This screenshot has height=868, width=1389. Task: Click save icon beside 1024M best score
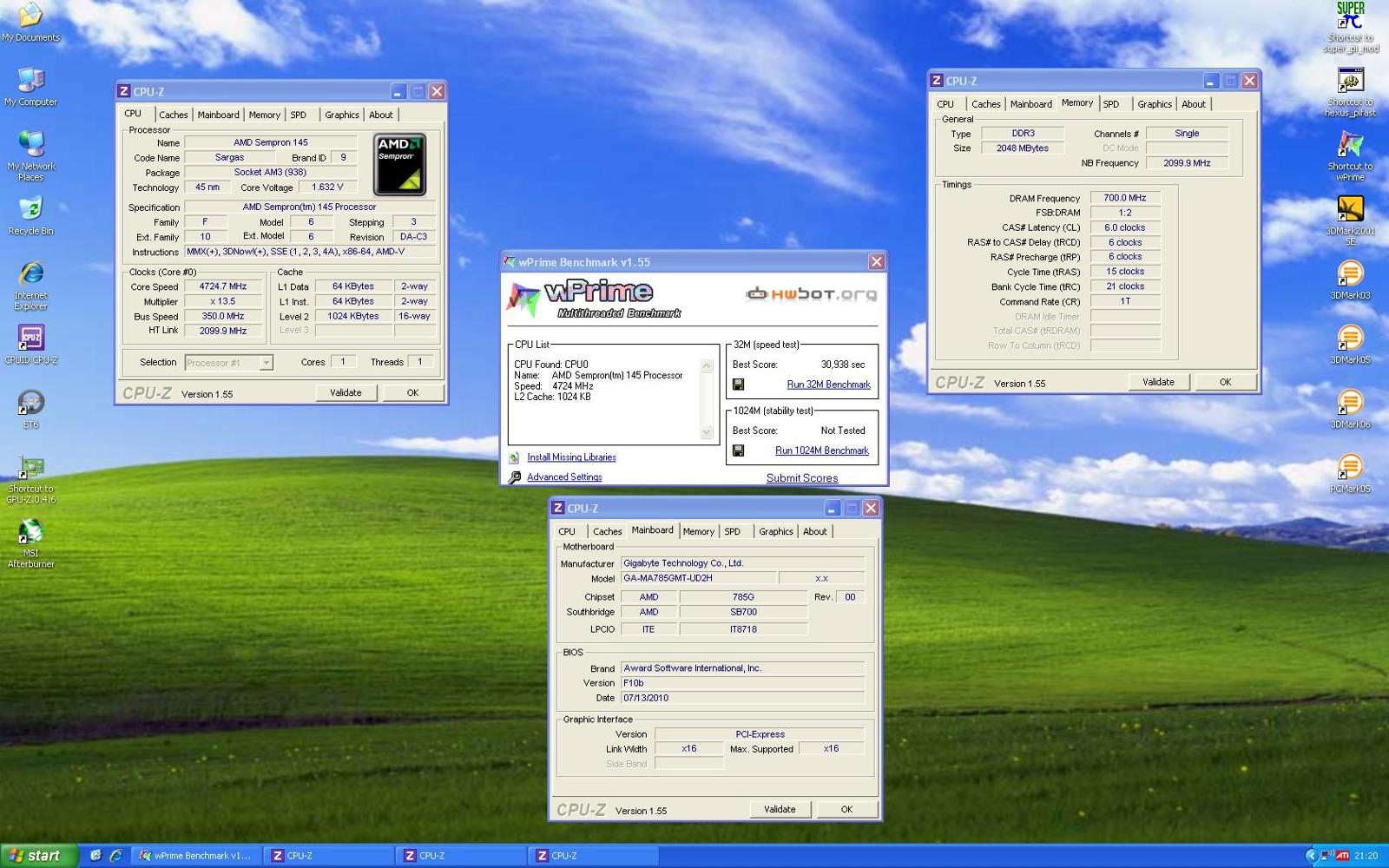[738, 450]
